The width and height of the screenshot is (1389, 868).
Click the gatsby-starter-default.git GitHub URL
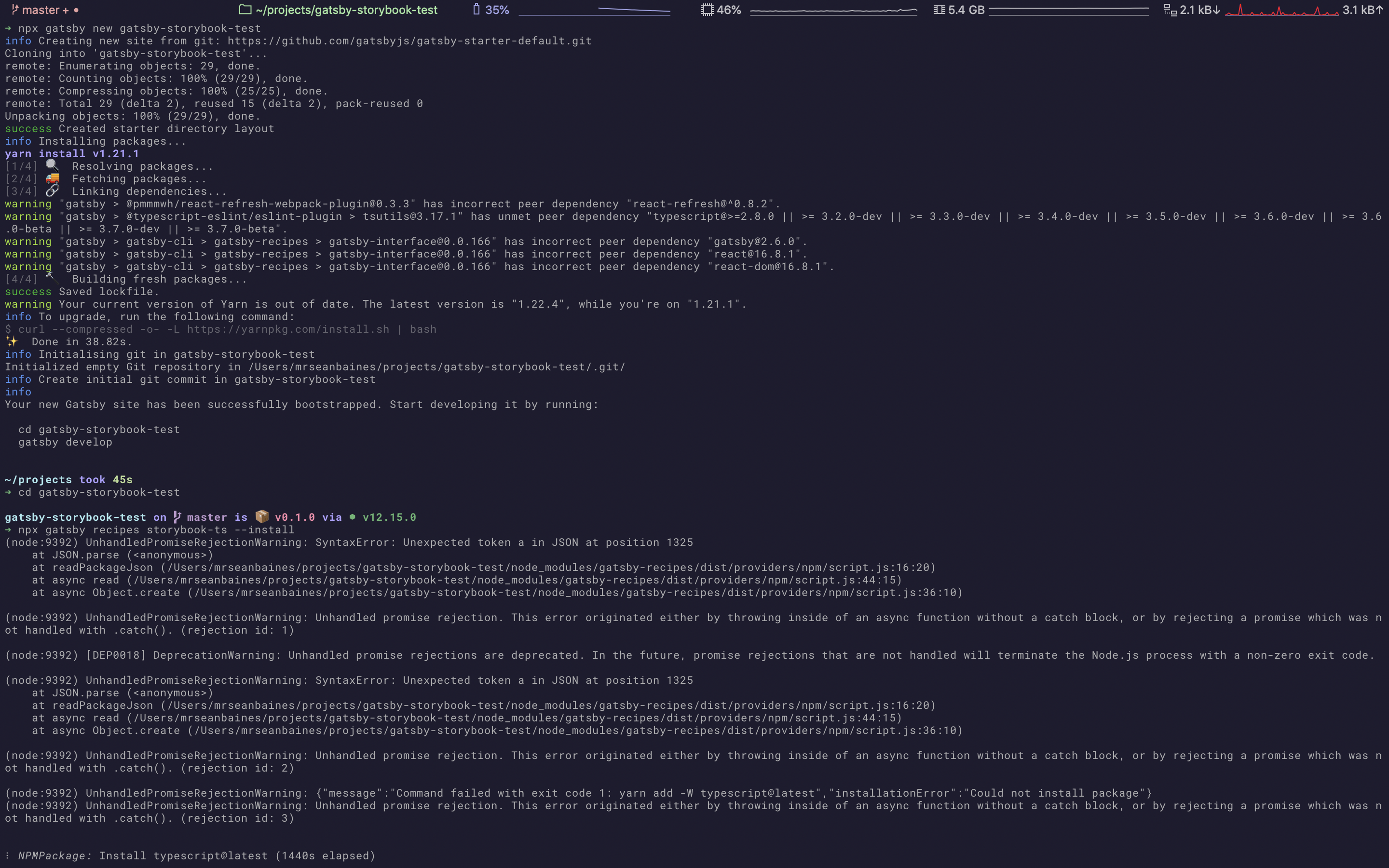tap(409, 41)
